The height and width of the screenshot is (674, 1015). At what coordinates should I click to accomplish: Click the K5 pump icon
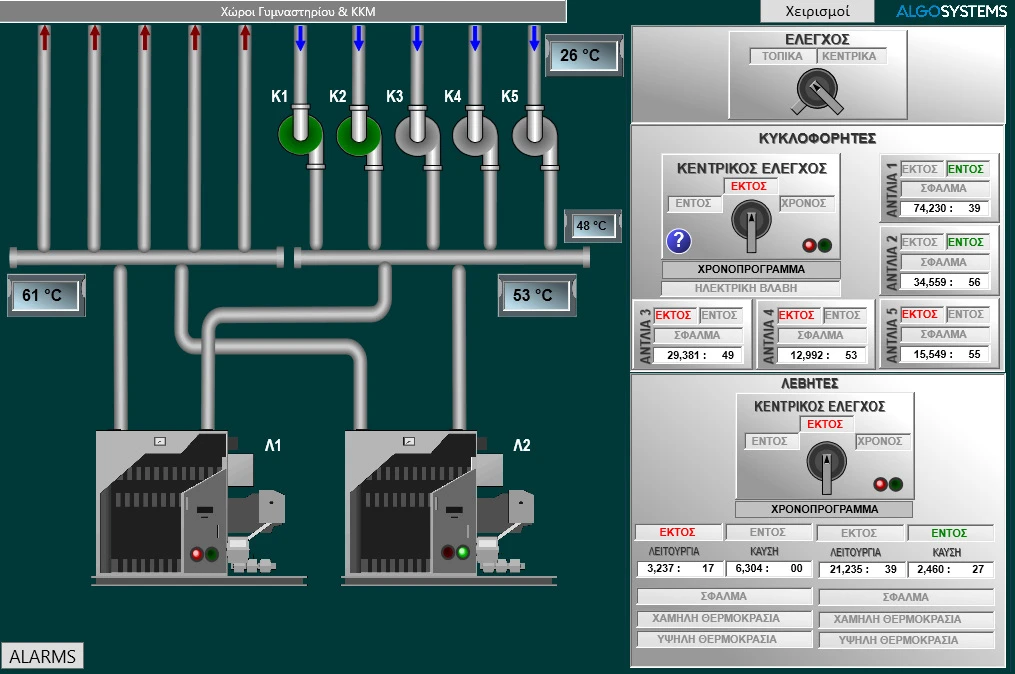533,136
